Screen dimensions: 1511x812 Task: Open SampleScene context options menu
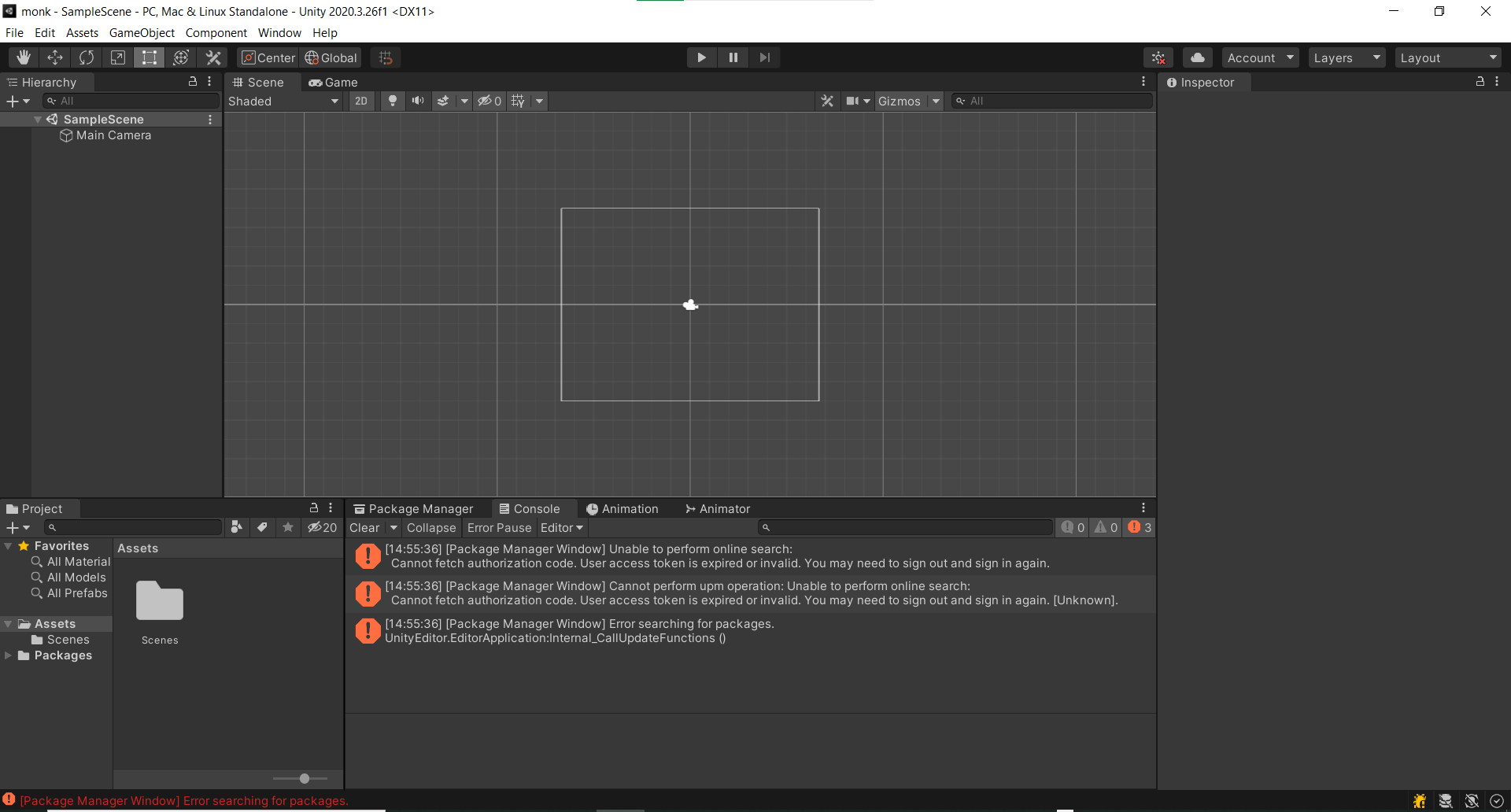(x=210, y=120)
